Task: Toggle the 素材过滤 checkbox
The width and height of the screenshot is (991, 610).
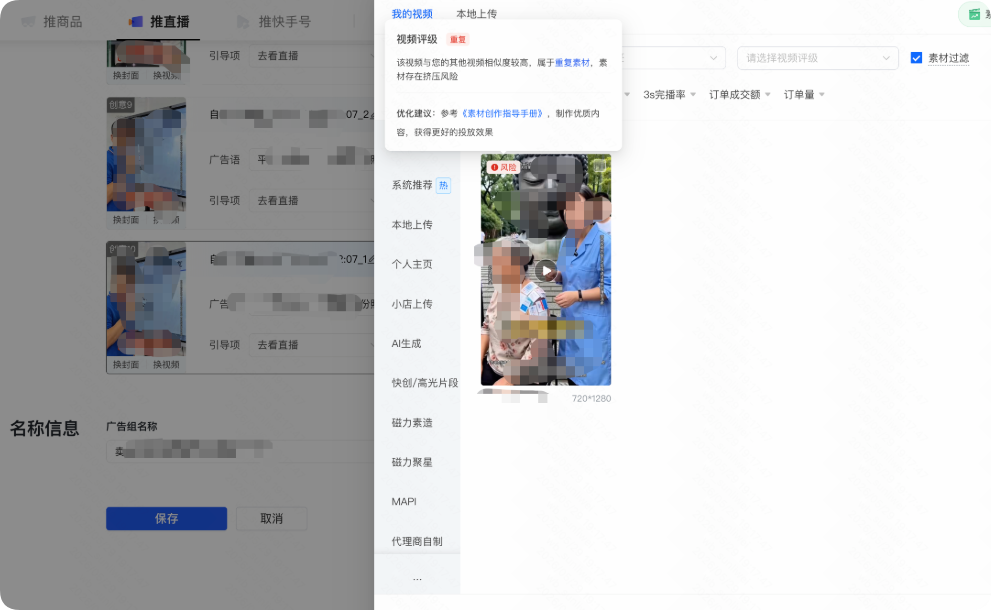Action: click(916, 58)
